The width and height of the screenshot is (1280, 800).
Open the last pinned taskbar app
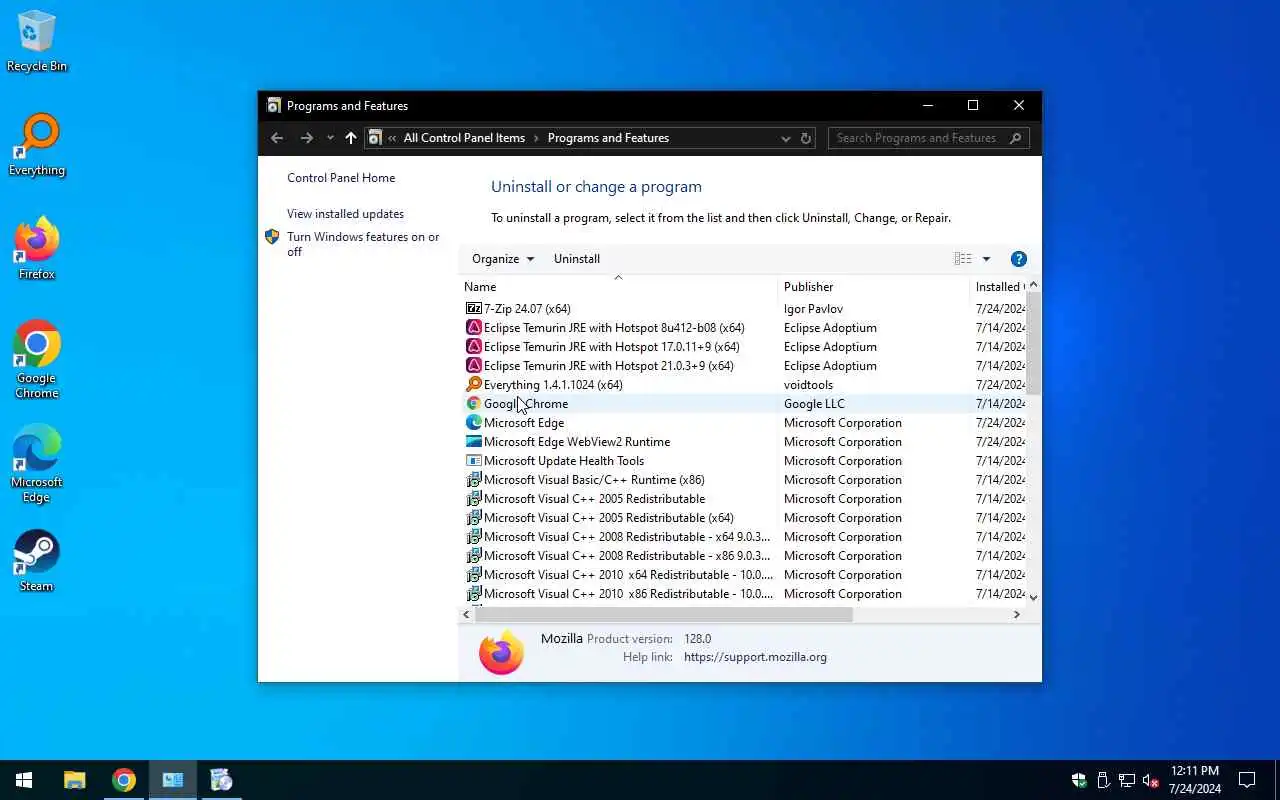[x=221, y=780]
